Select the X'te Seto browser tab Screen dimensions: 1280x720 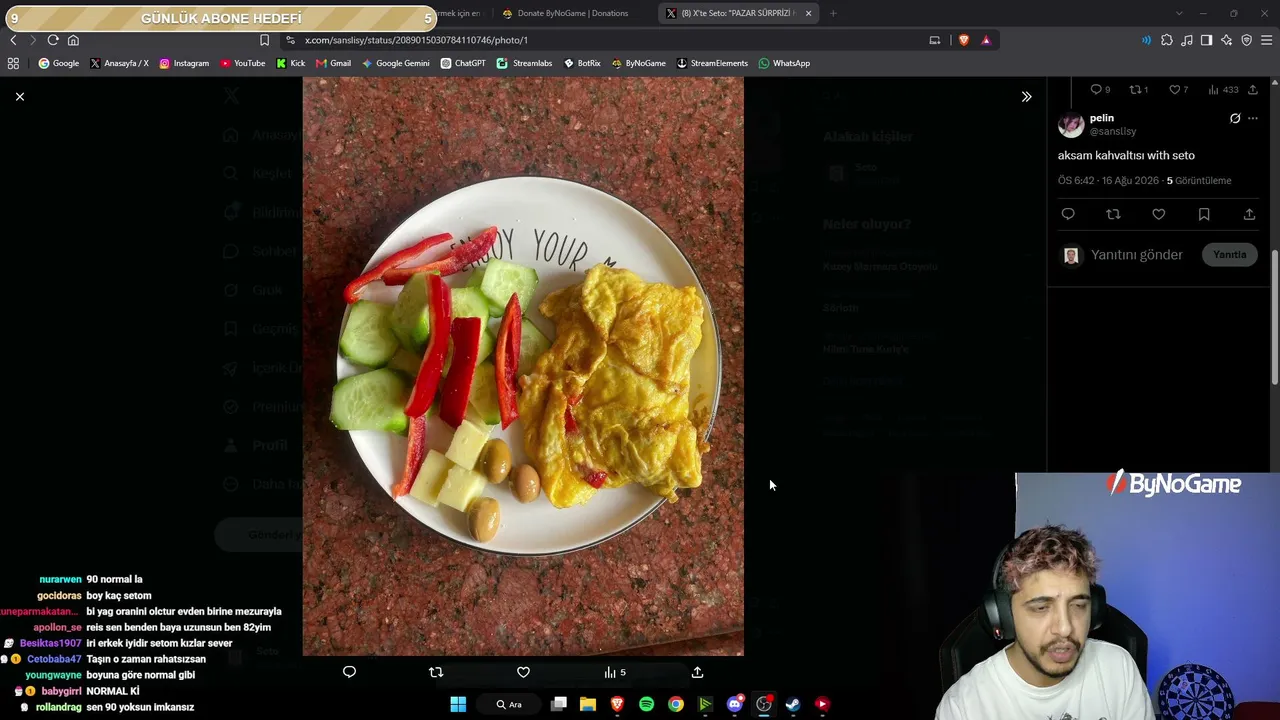point(738,13)
